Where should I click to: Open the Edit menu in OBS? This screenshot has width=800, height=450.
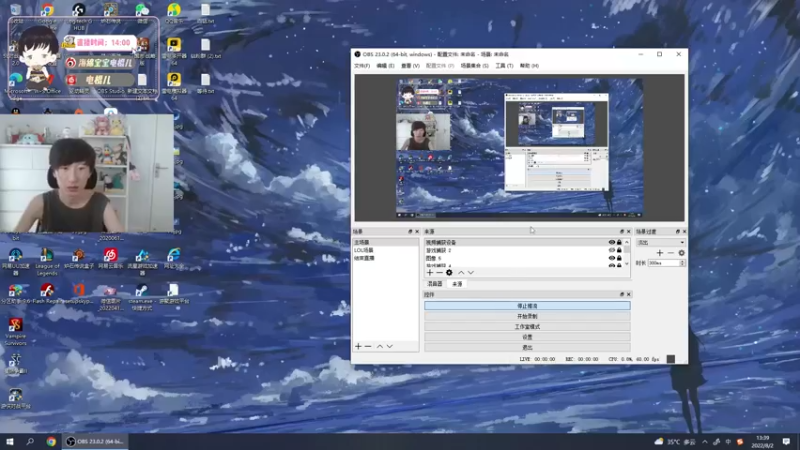click(x=385, y=66)
